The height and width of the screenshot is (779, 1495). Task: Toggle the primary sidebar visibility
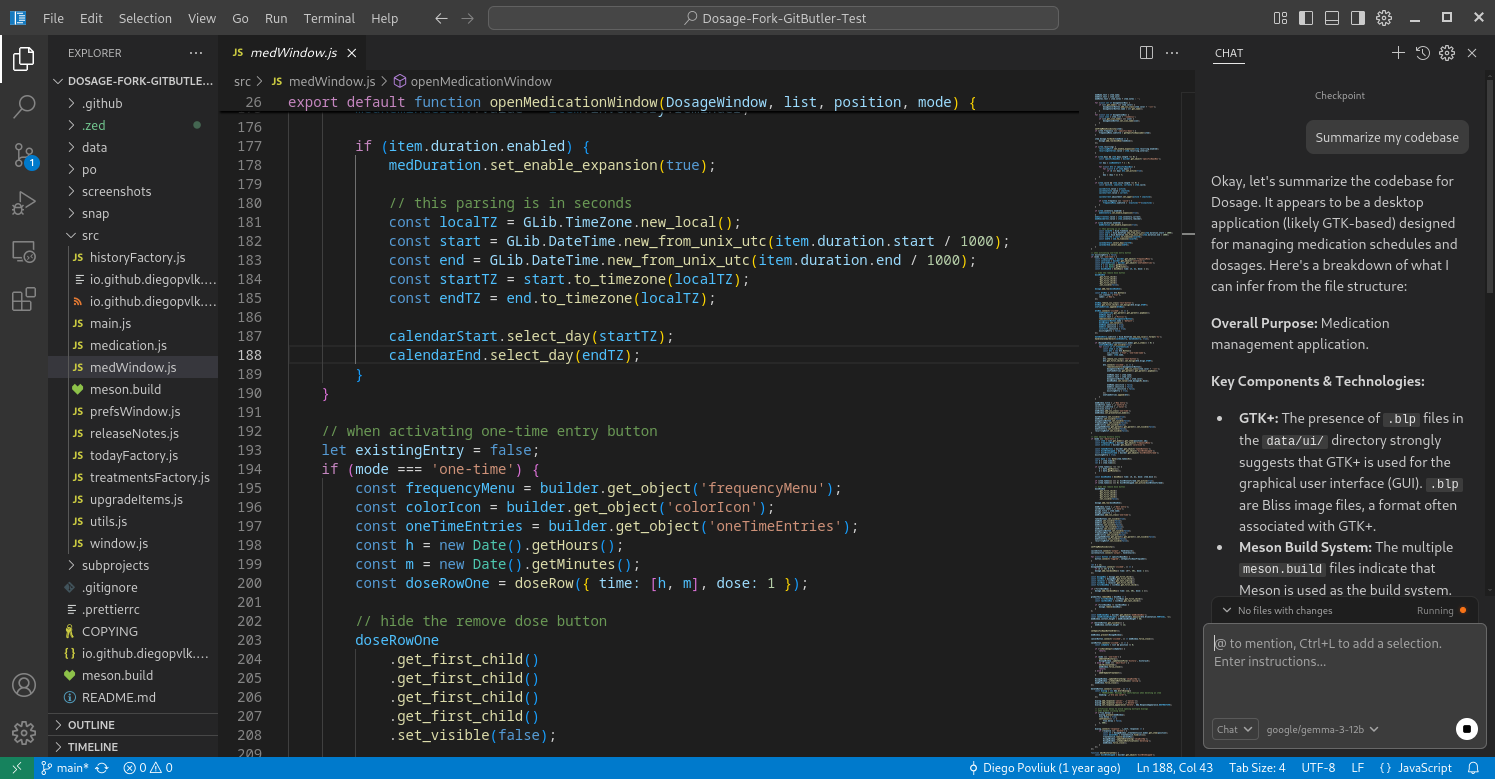point(1306,17)
